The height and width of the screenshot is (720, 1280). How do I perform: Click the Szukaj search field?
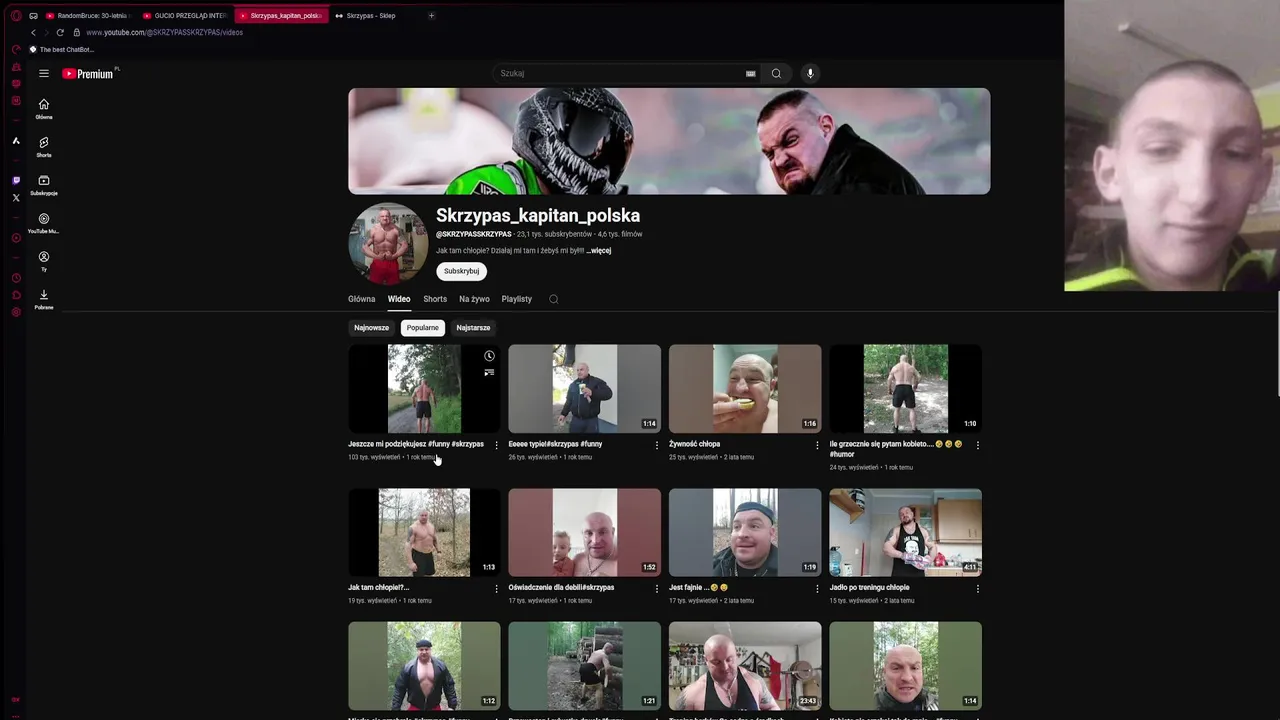point(620,73)
